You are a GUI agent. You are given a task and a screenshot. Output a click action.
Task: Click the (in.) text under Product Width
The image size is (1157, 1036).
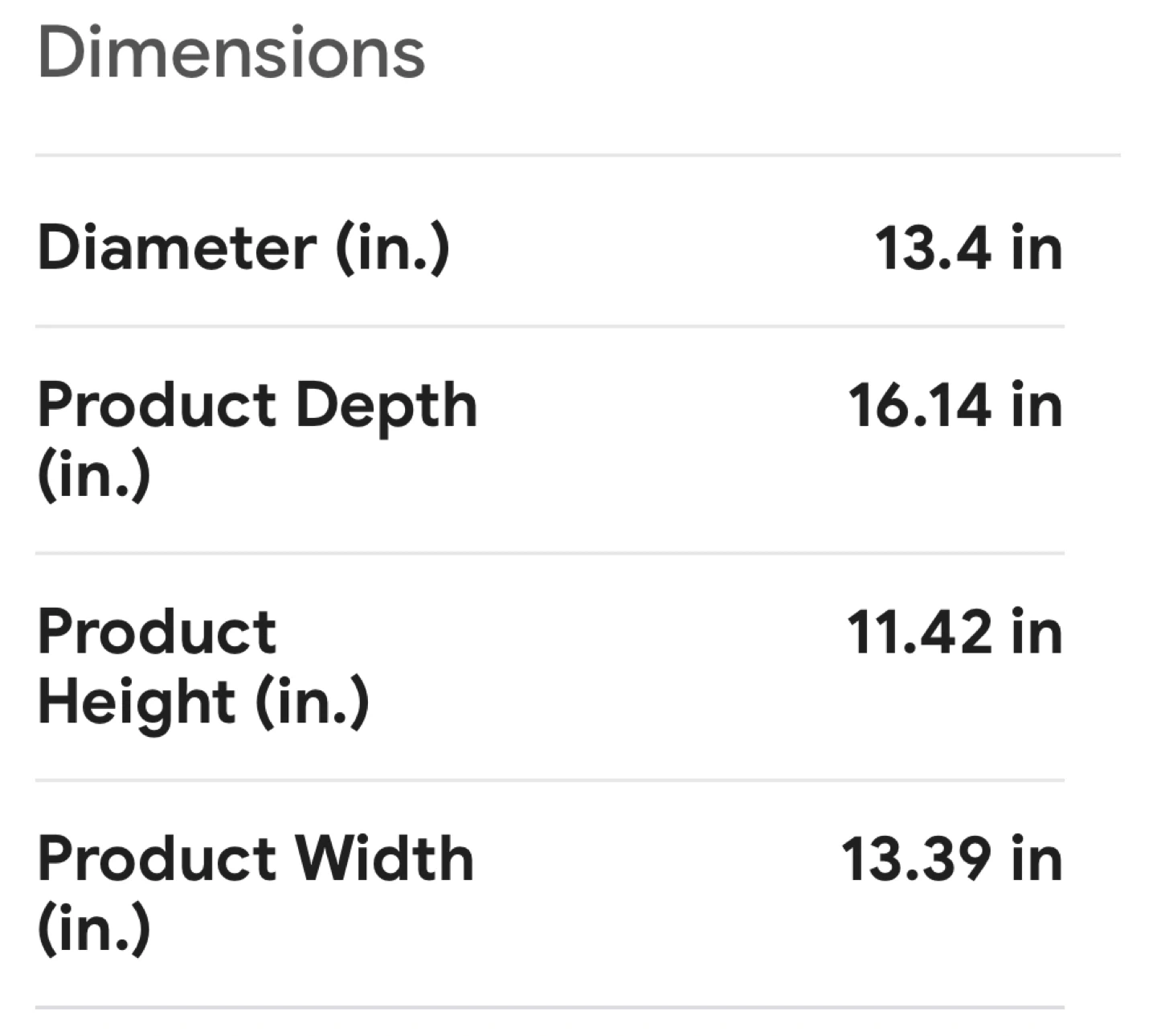93,929
